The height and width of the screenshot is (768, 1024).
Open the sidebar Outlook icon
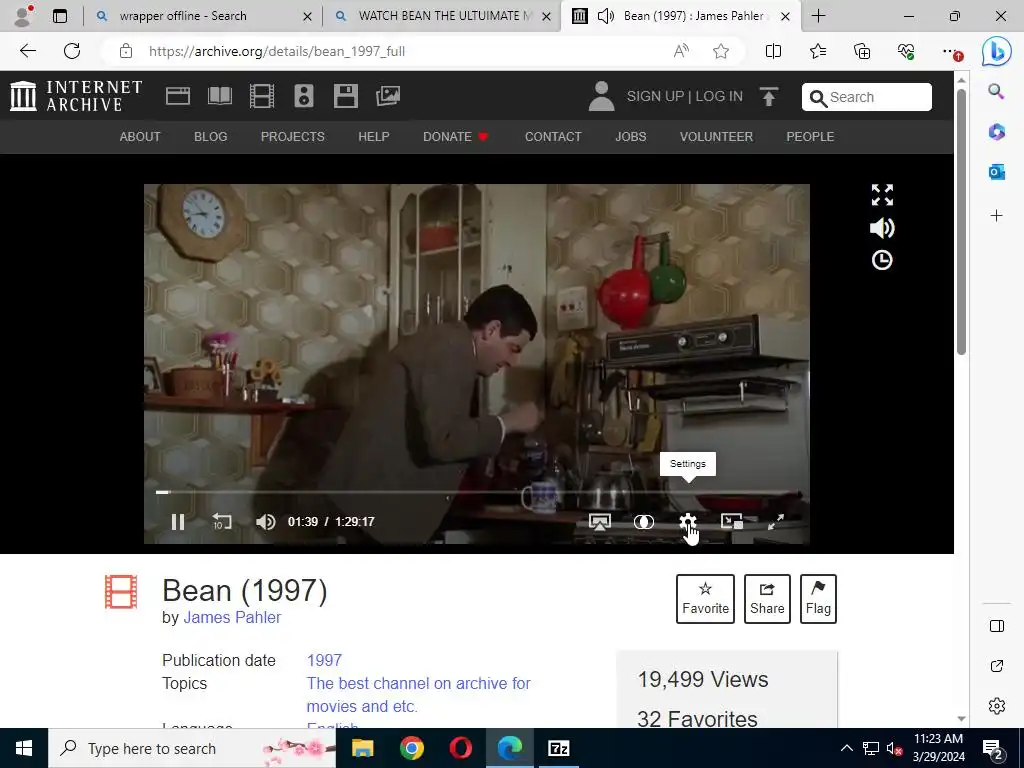[x=997, y=172]
